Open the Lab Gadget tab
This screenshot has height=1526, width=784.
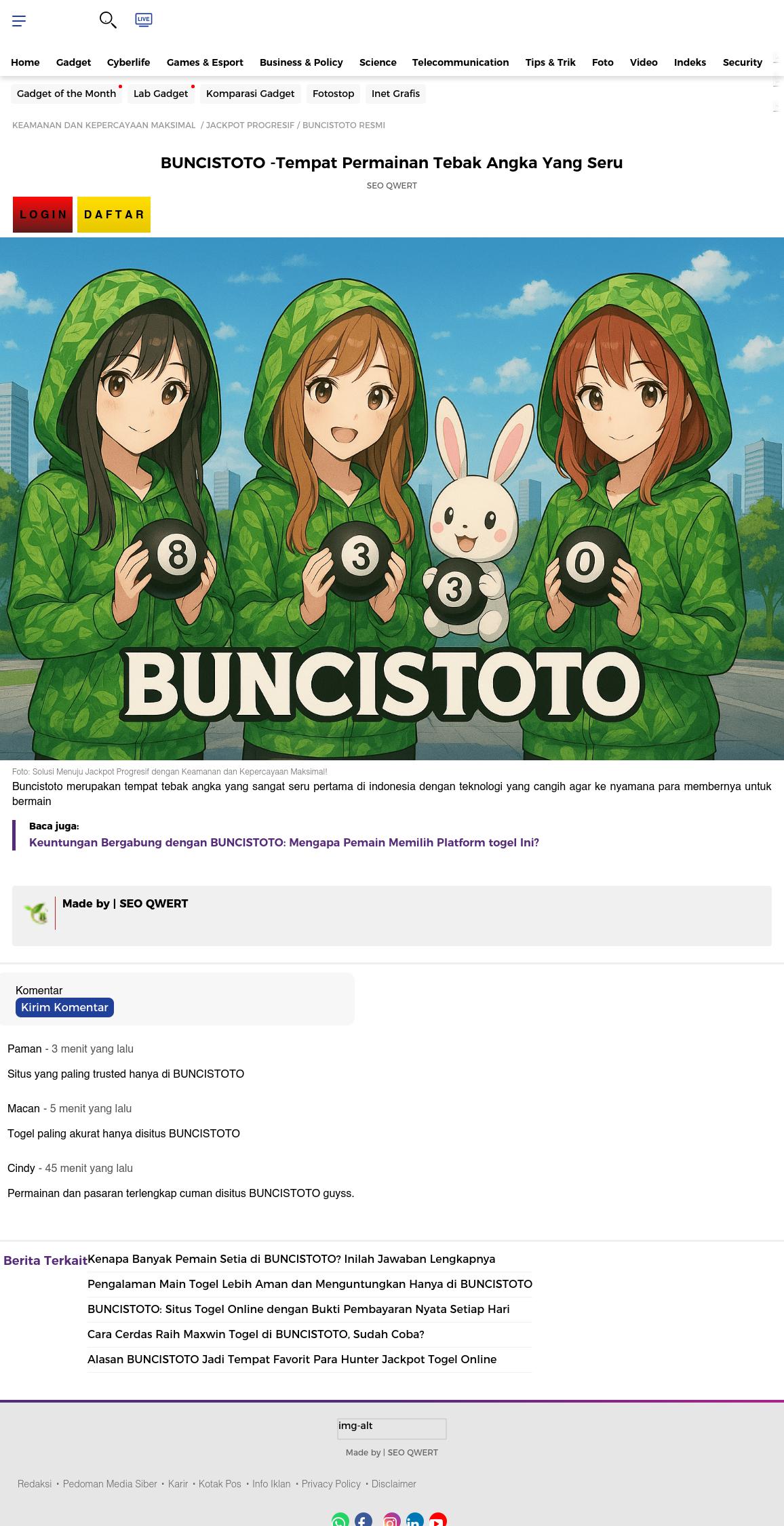(161, 94)
